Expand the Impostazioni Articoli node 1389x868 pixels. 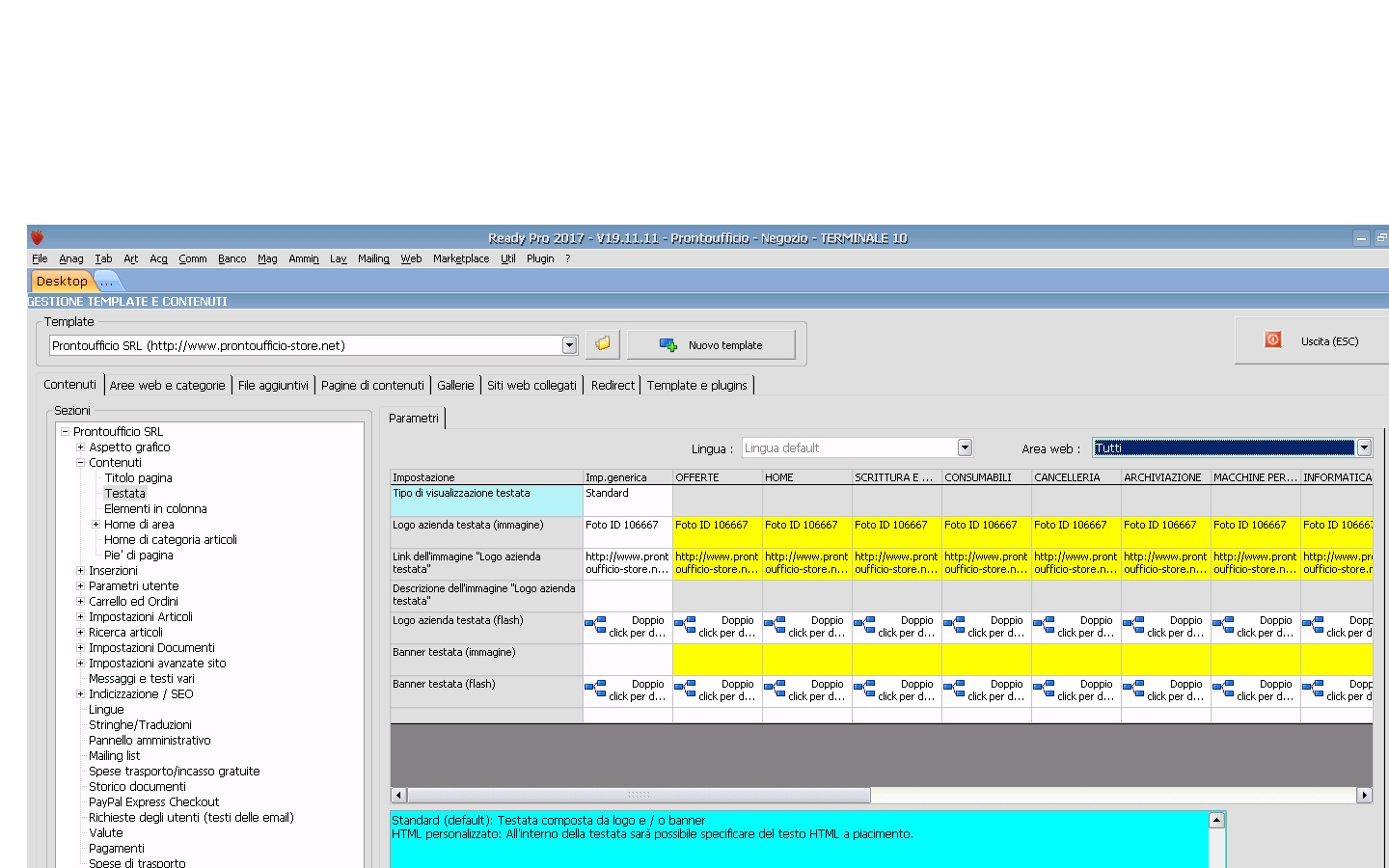pyautogui.click(x=81, y=617)
